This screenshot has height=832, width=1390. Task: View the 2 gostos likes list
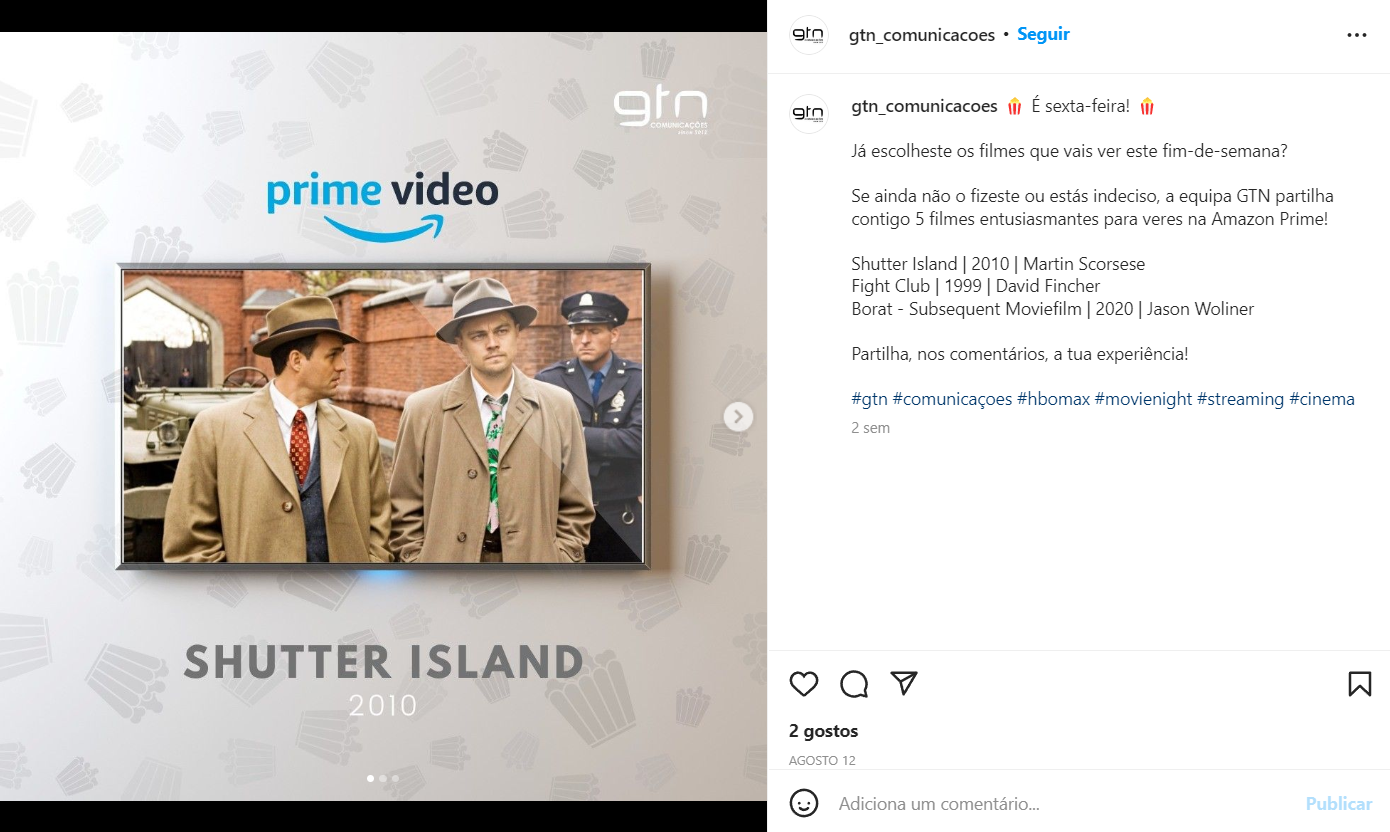pyautogui.click(x=823, y=731)
